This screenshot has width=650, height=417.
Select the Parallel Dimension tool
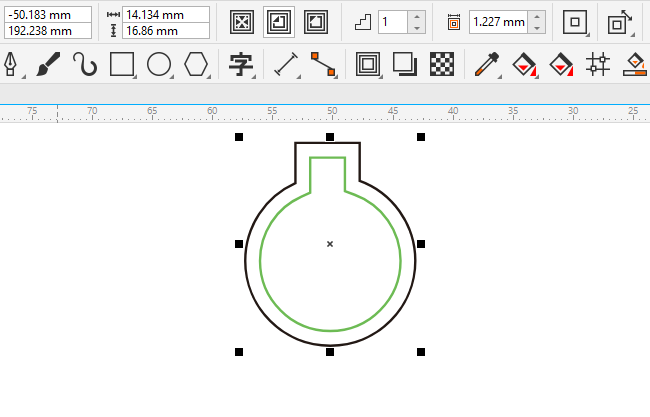point(286,64)
